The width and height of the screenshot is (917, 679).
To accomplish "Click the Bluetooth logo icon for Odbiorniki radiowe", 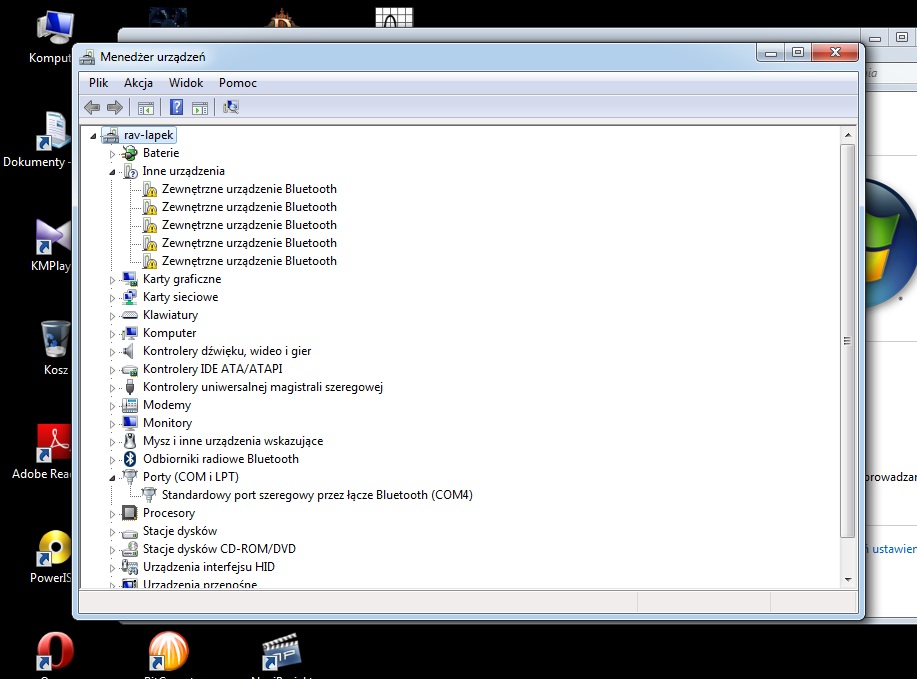I will (x=130, y=459).
